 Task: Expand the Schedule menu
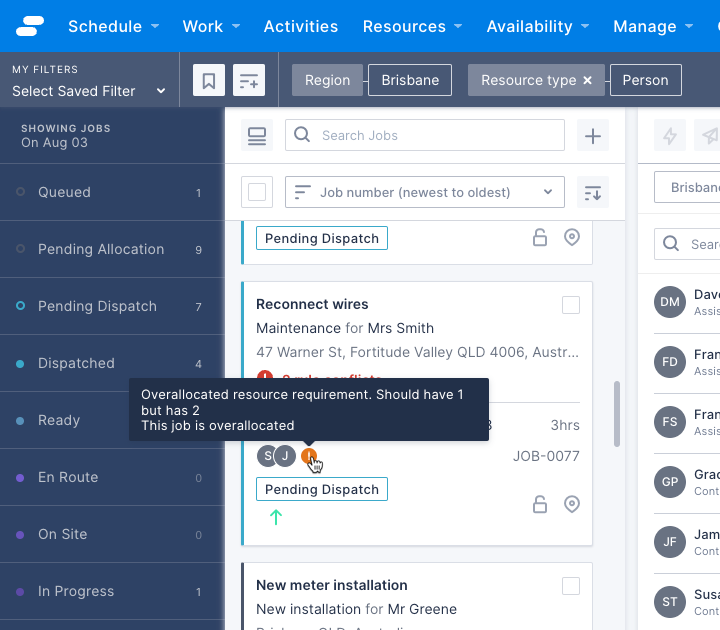click(112, 26)
